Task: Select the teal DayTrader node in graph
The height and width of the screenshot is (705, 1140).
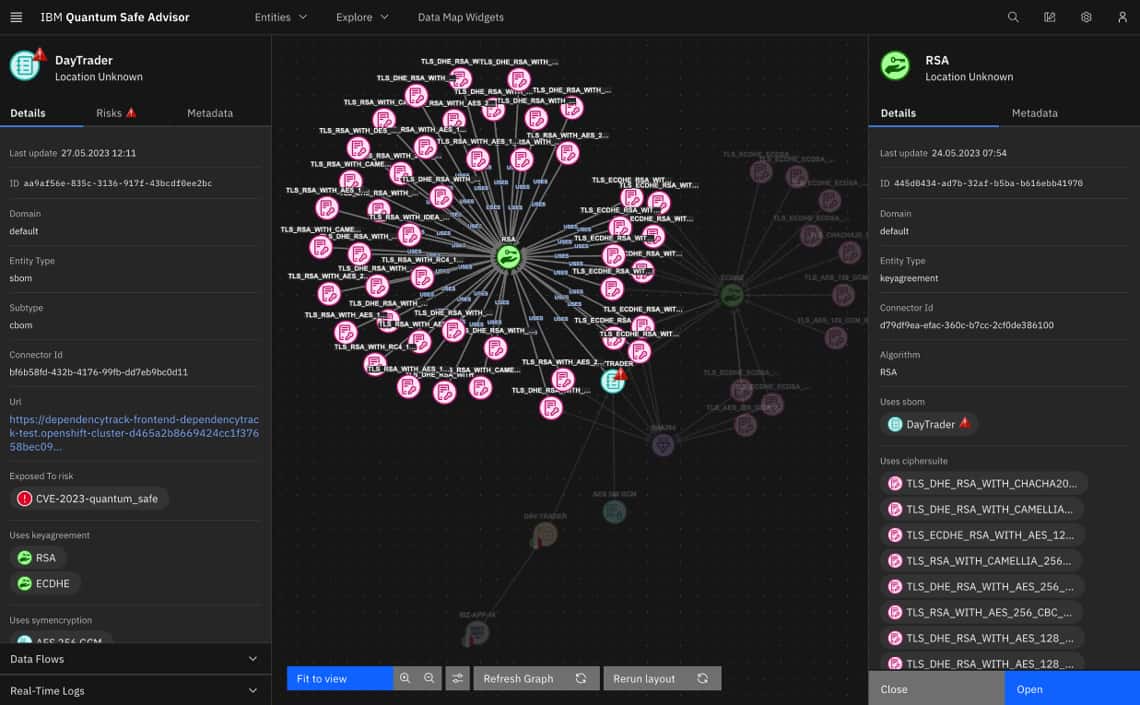Action: point(613,381)
